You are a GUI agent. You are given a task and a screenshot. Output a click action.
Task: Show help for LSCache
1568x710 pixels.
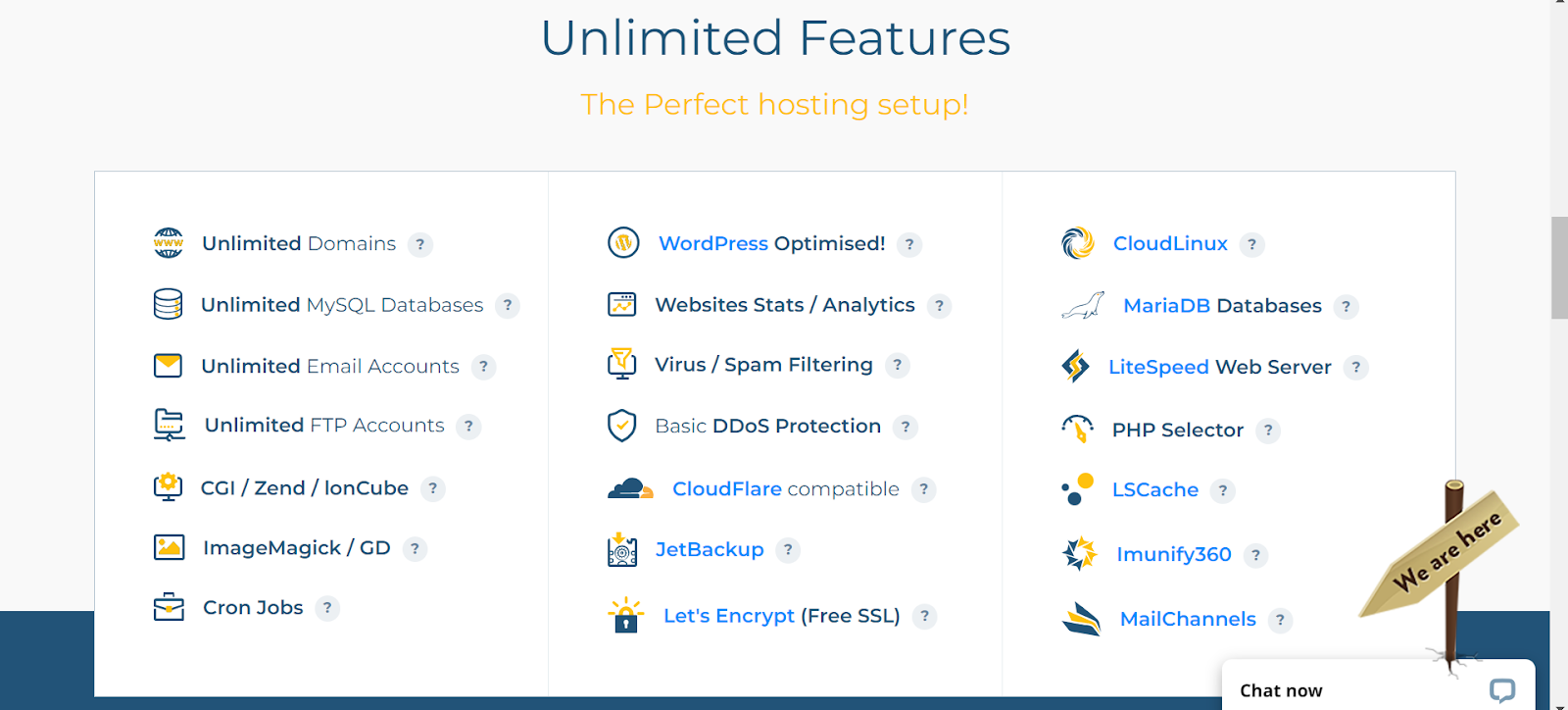coord(1222,490)
